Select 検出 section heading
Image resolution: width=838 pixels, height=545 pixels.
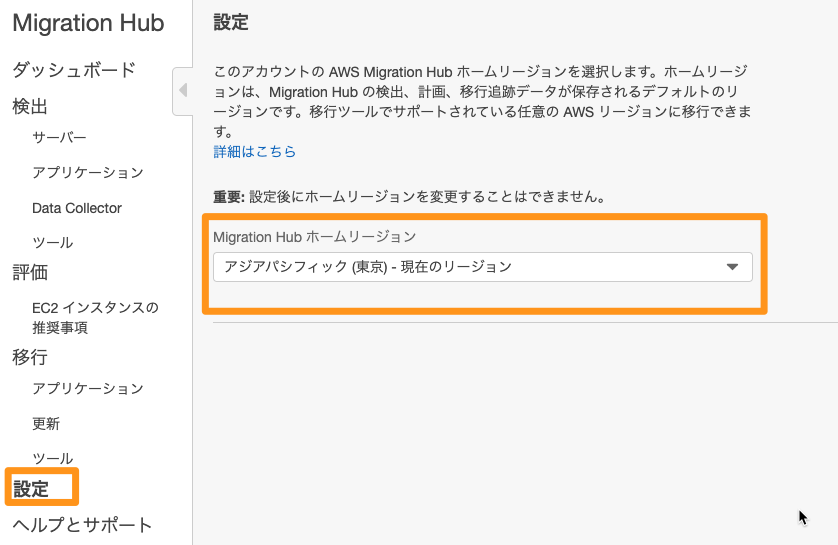(30, 106)
